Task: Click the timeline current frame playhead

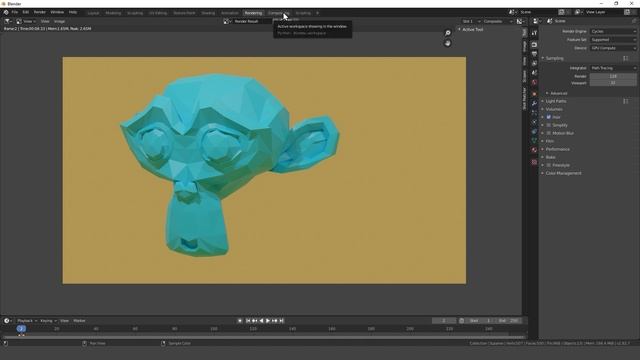Action: [x=21, y=329]
